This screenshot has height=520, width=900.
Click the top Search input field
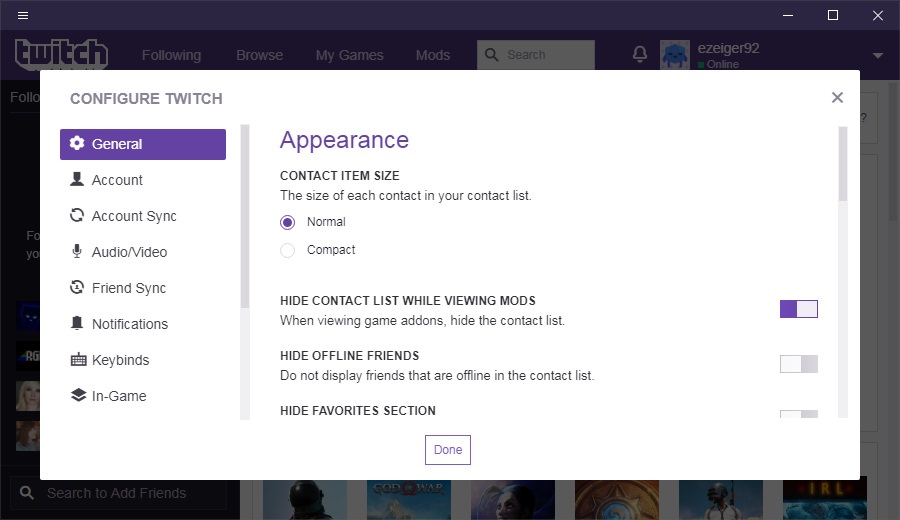pos(536,55)
